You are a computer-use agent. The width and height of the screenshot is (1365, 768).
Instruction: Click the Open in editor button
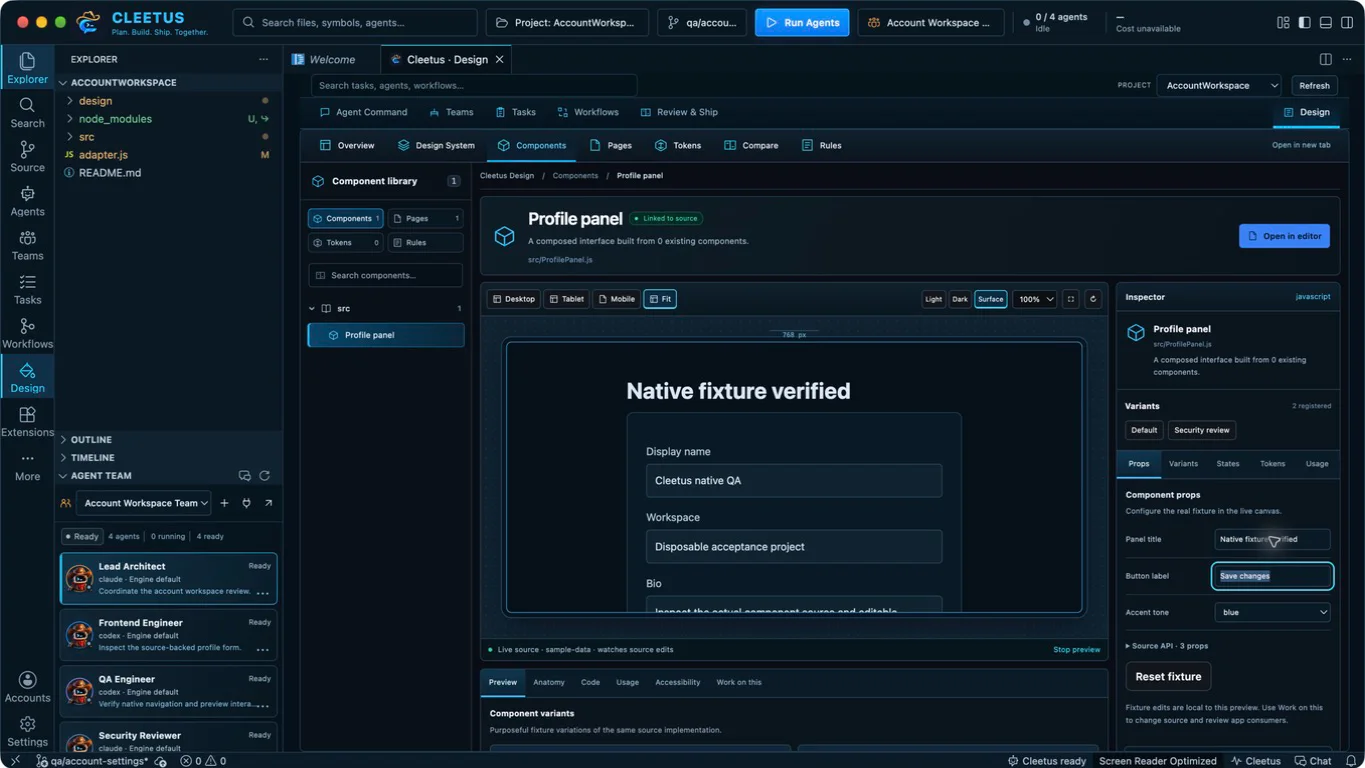coord(1284,236)
